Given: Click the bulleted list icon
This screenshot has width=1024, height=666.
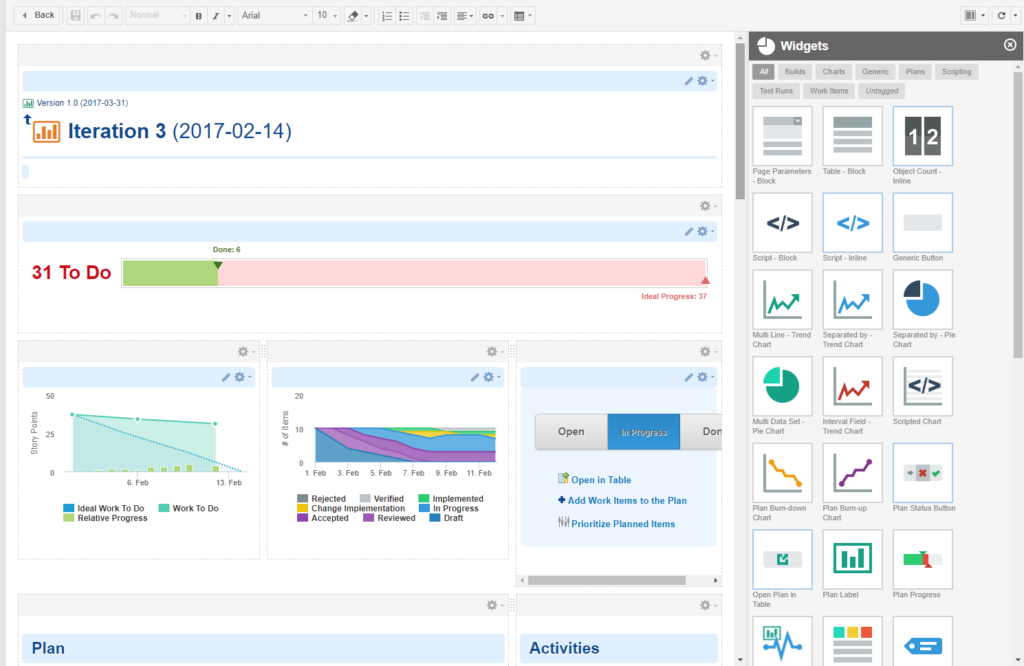Looking at the screenshot, I should pos(406,15).
